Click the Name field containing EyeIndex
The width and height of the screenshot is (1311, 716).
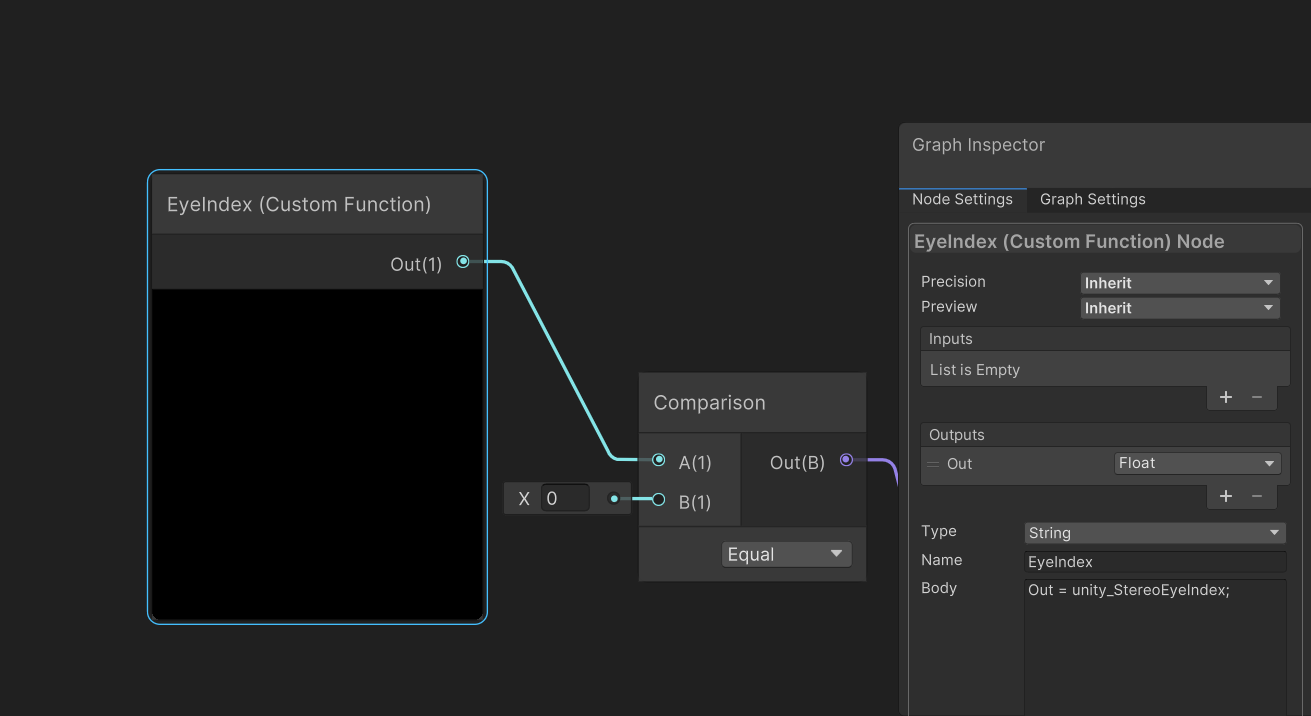(x=1155, y=562)
